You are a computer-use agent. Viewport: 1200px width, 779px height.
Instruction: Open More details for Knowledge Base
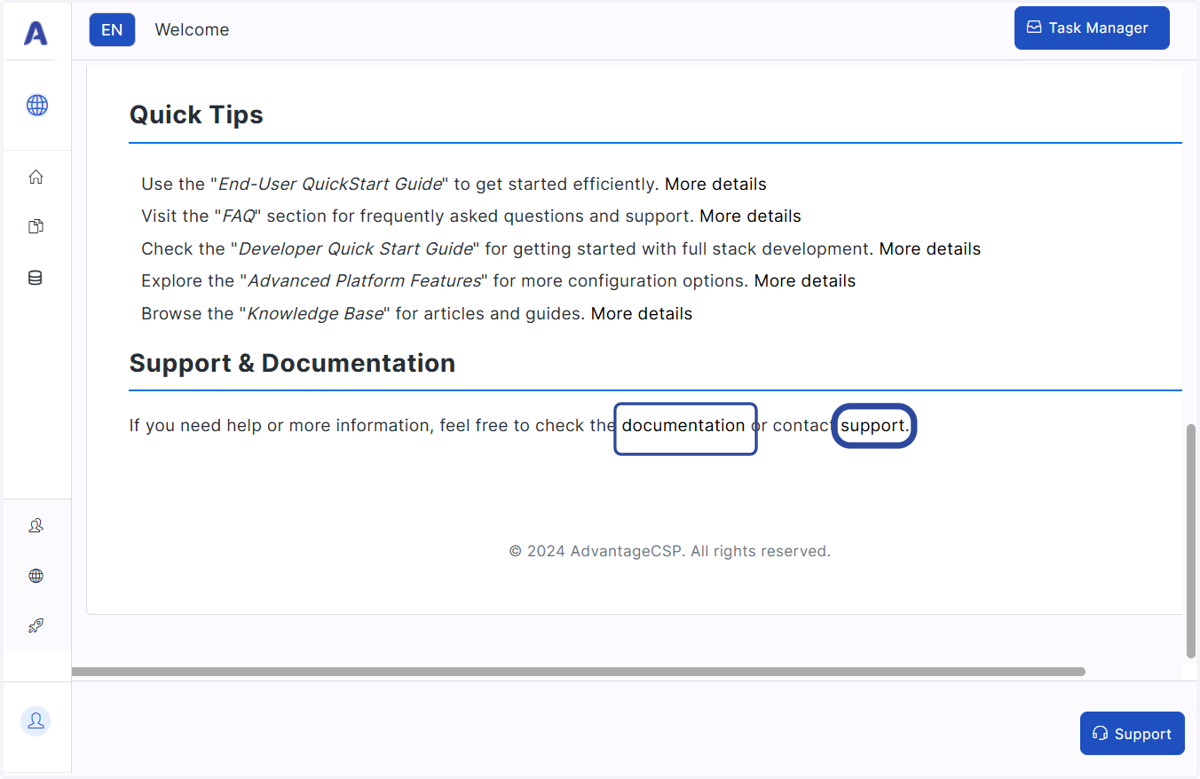(x=642, y=313)
